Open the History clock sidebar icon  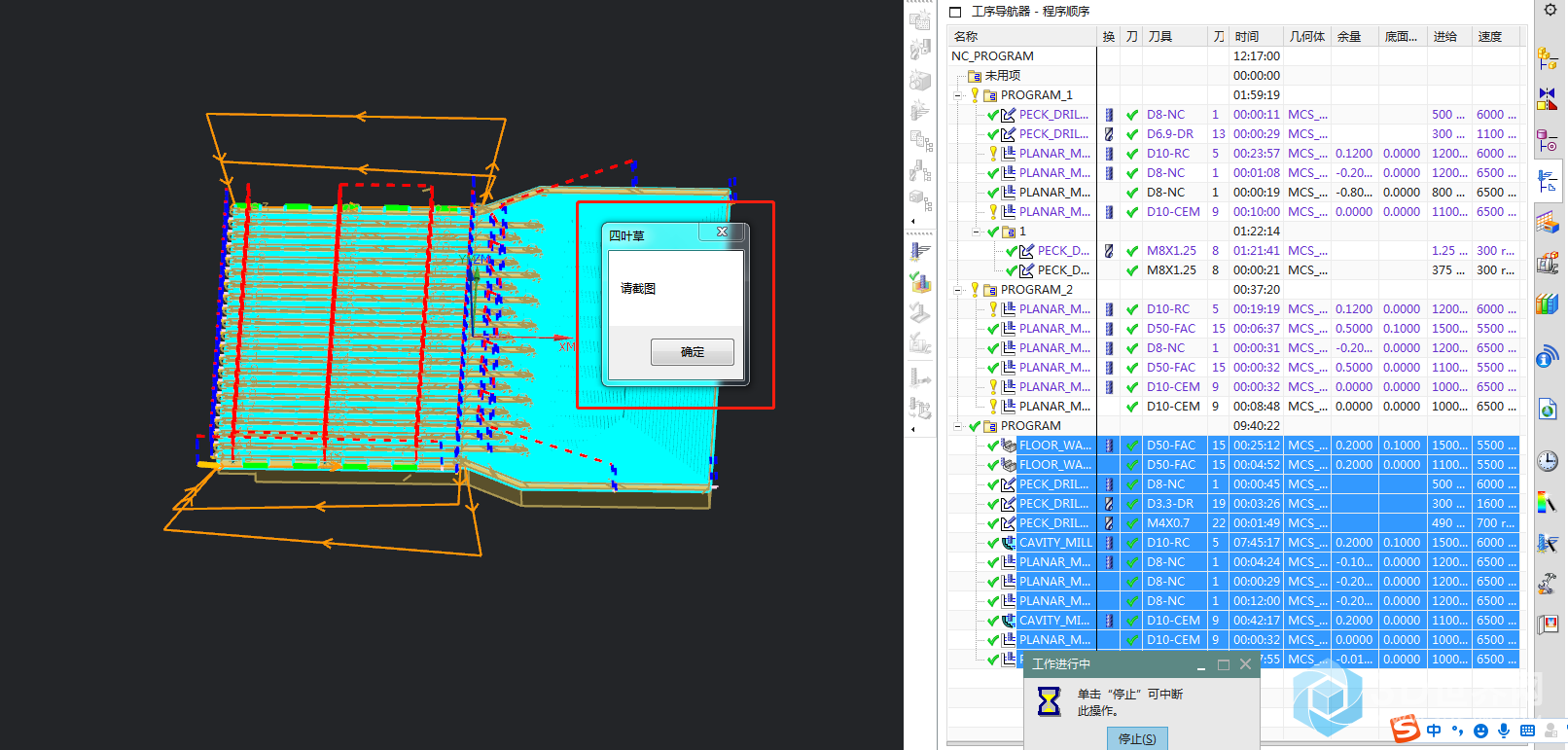1548,461
